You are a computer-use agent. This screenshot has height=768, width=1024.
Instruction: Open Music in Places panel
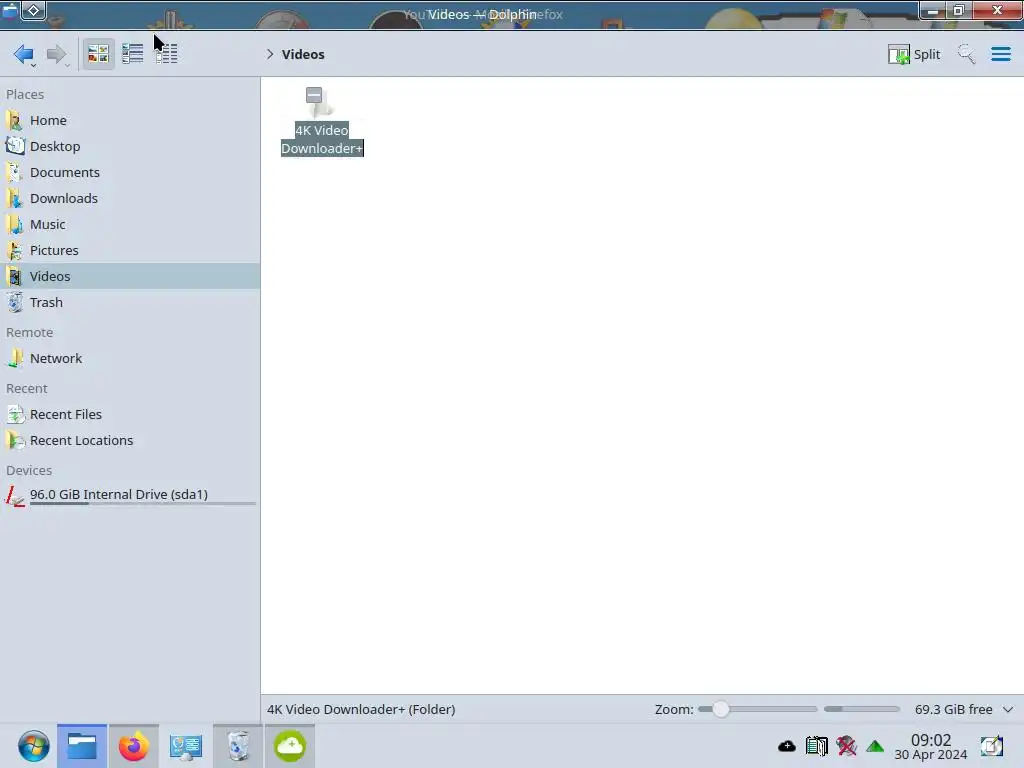[x=130, y=225]
